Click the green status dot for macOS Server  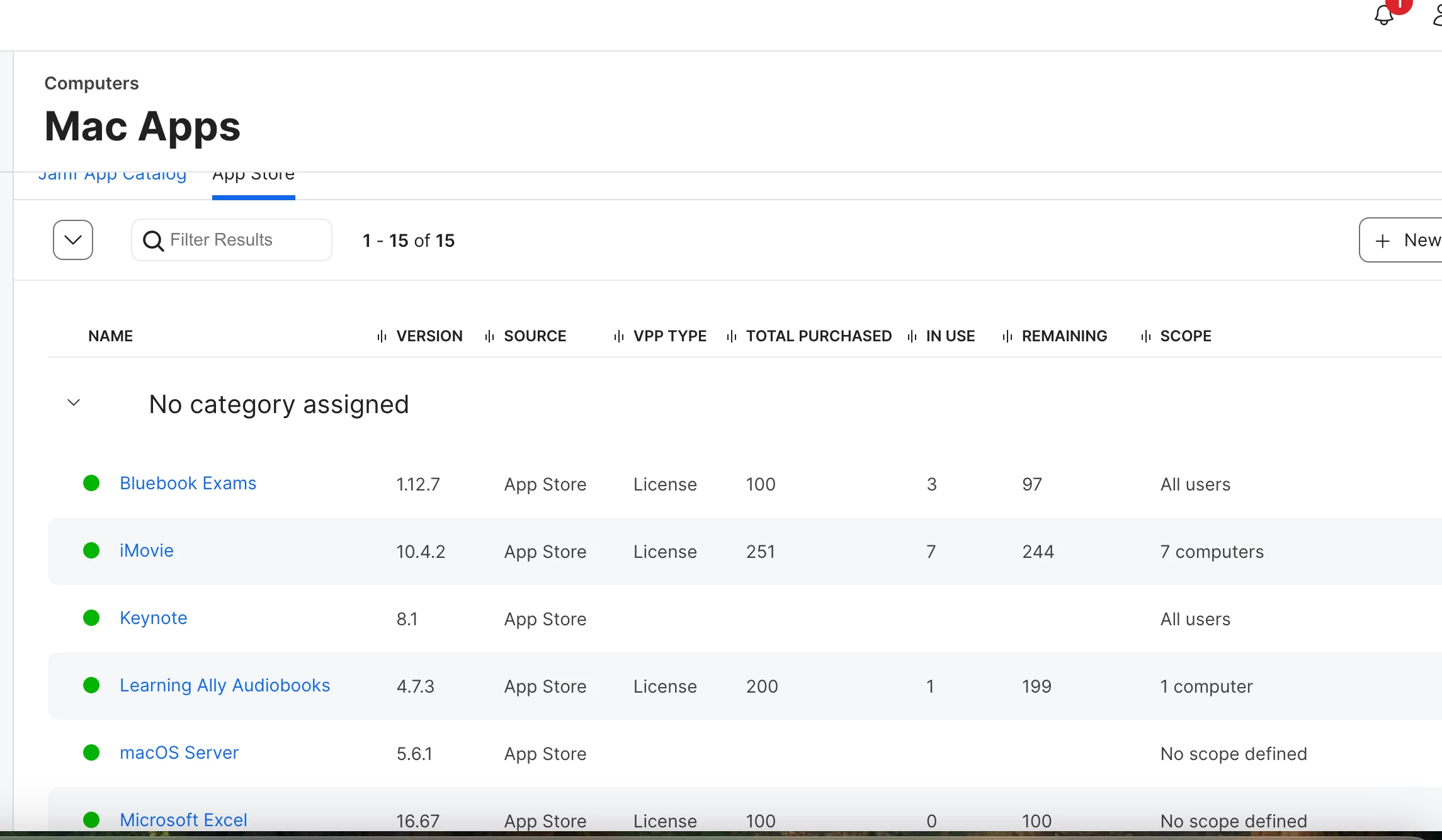coord(91,752)
